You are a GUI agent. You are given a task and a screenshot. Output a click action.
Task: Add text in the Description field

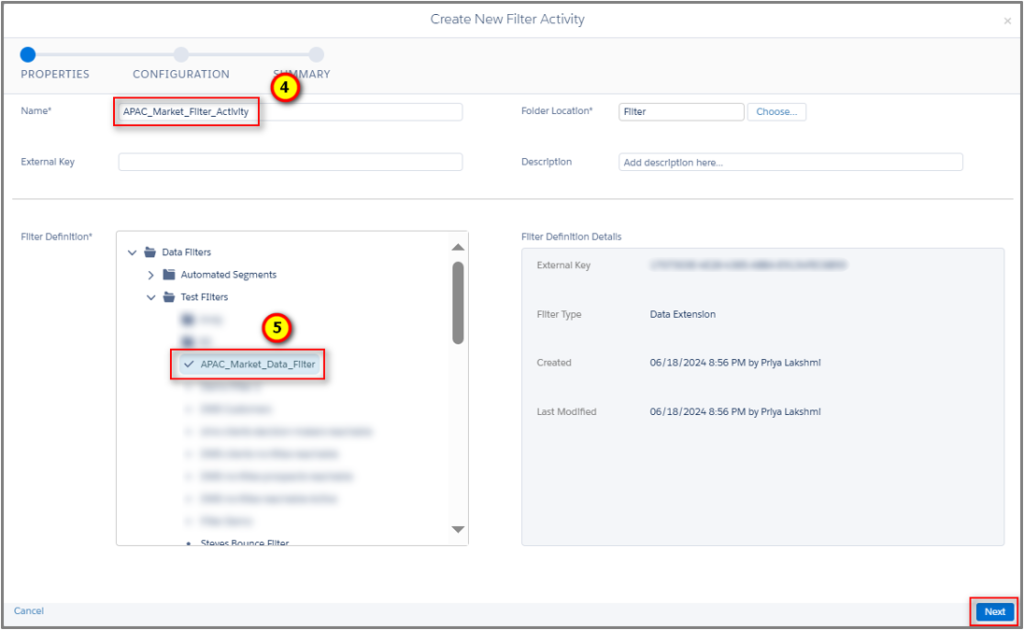(x=790, y=162)
